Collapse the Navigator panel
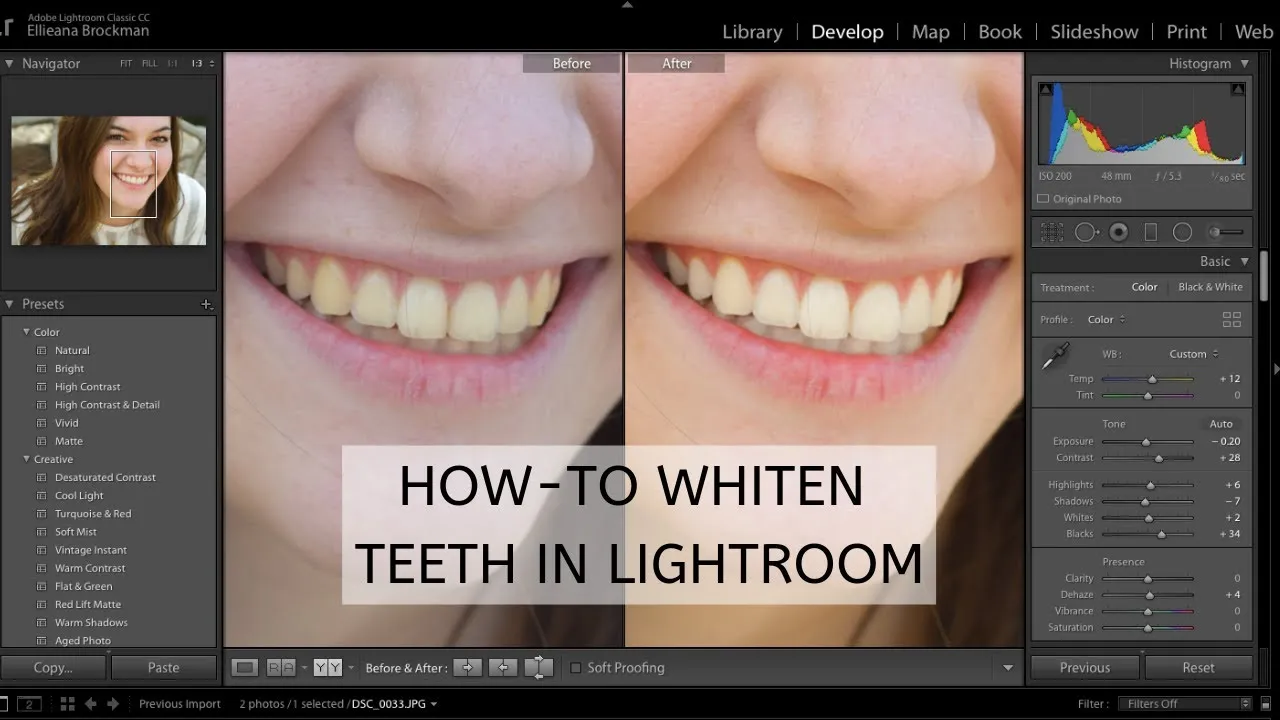 [9, 64]
